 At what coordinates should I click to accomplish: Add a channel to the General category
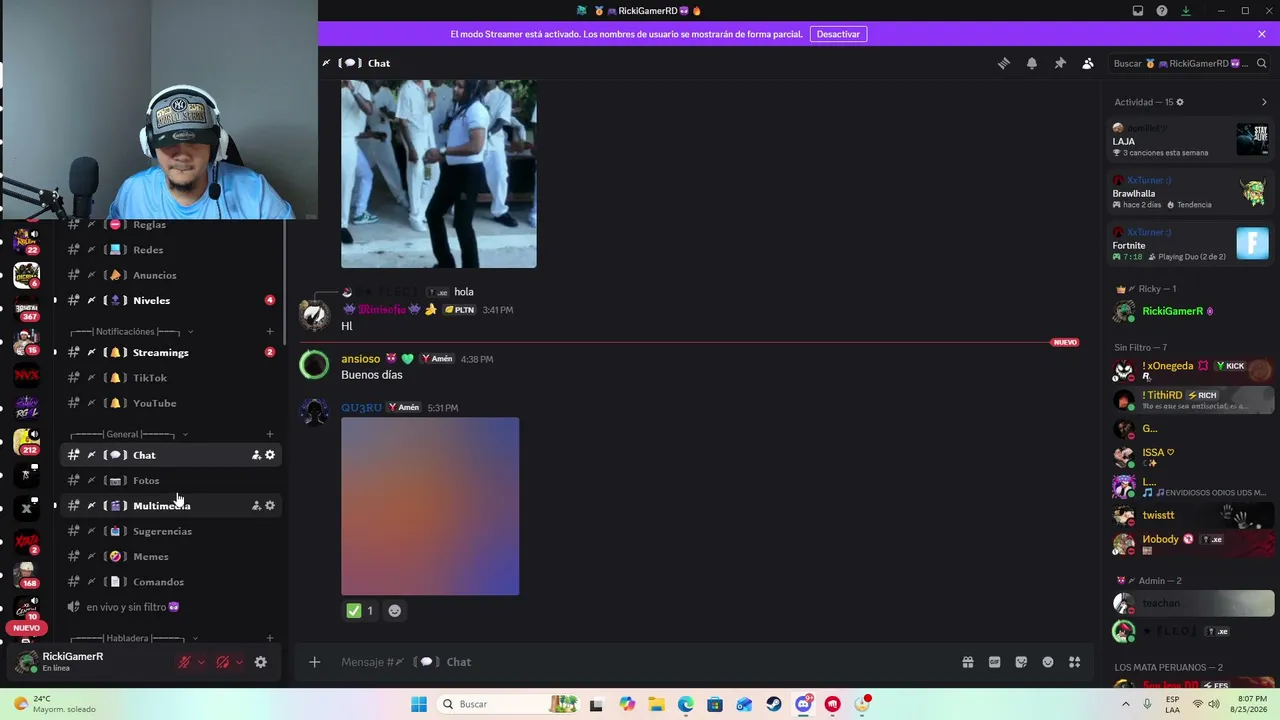tap(270, 434)
